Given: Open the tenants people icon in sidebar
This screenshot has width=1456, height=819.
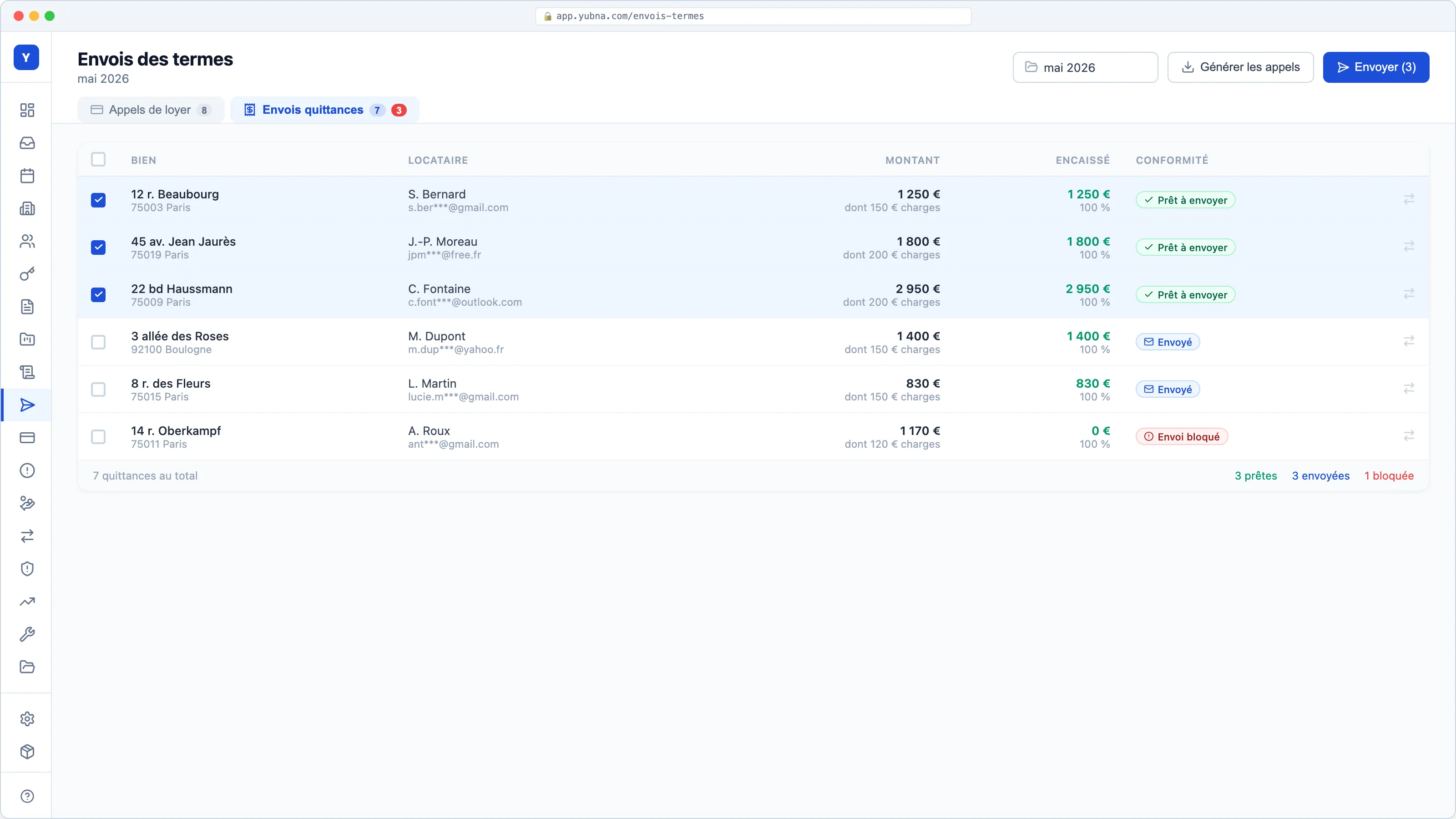Looking at the screenshot, I should 27,241.
